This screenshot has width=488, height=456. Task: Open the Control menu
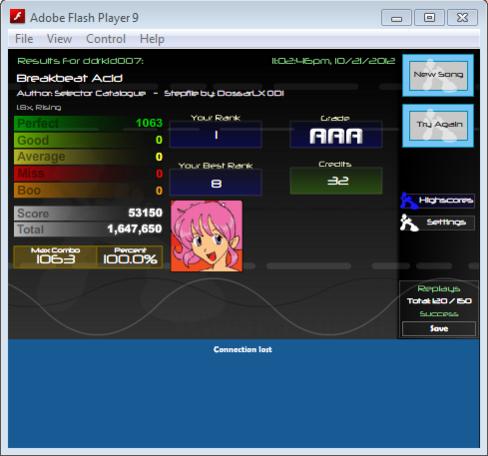106,39
